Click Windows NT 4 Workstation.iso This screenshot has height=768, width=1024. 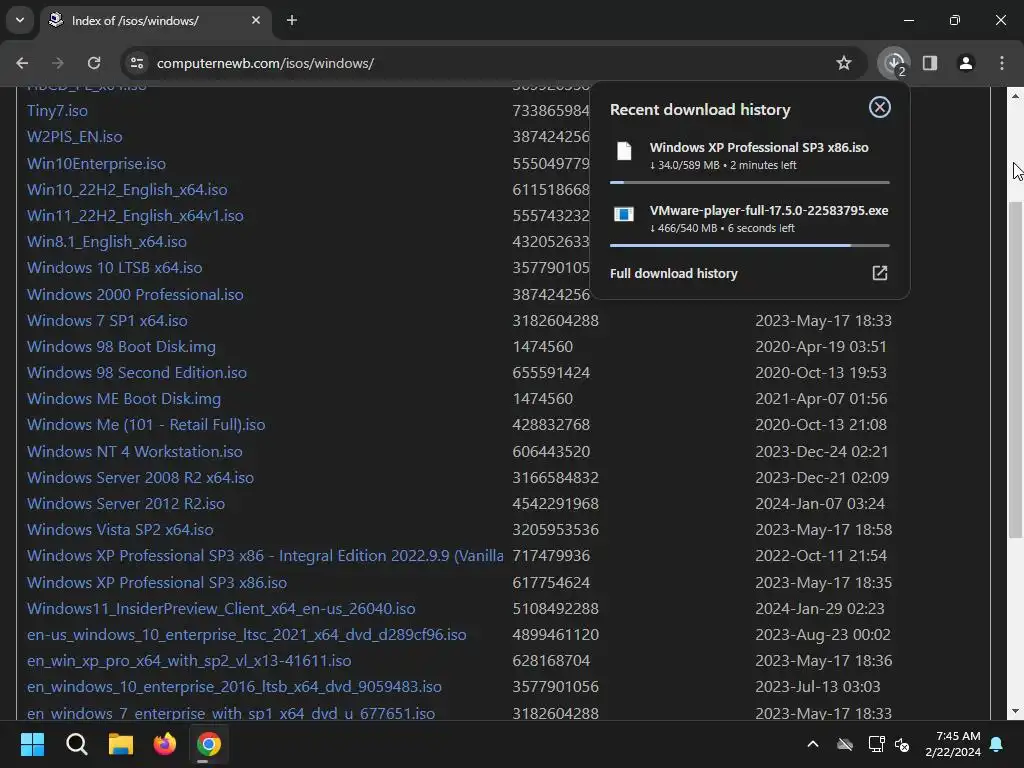[x=135, y=451]
